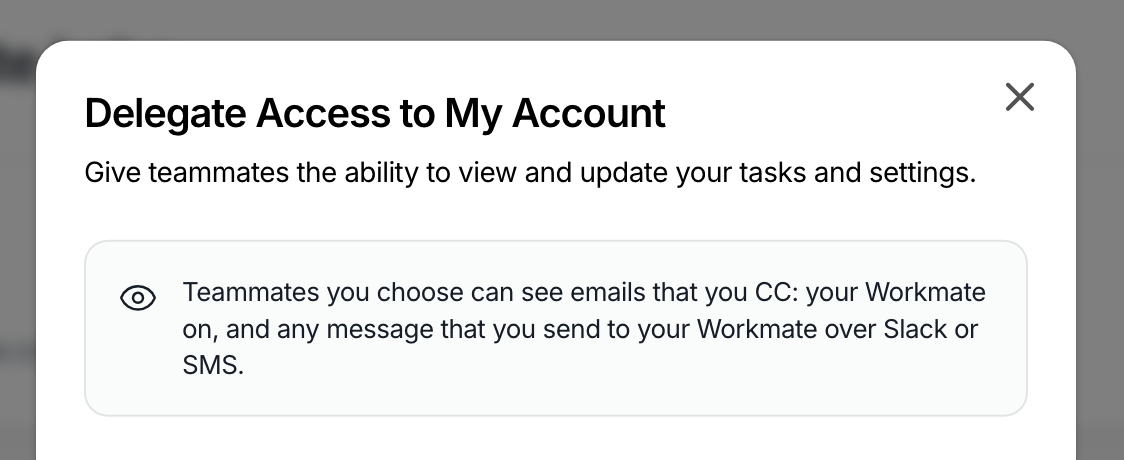Click the dimmed overlay right of the dialog
Viewport: 1124px width, 460px height.
coord(1100,251)
